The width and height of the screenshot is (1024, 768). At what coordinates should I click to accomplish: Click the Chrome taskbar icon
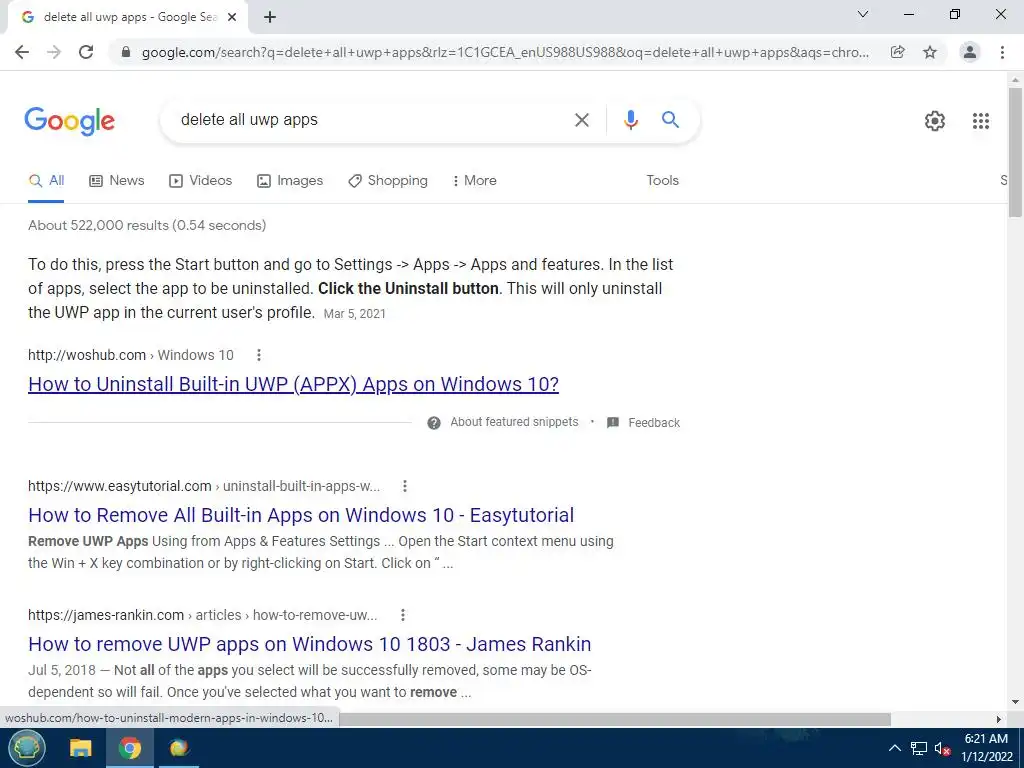(x=129, y=748)
